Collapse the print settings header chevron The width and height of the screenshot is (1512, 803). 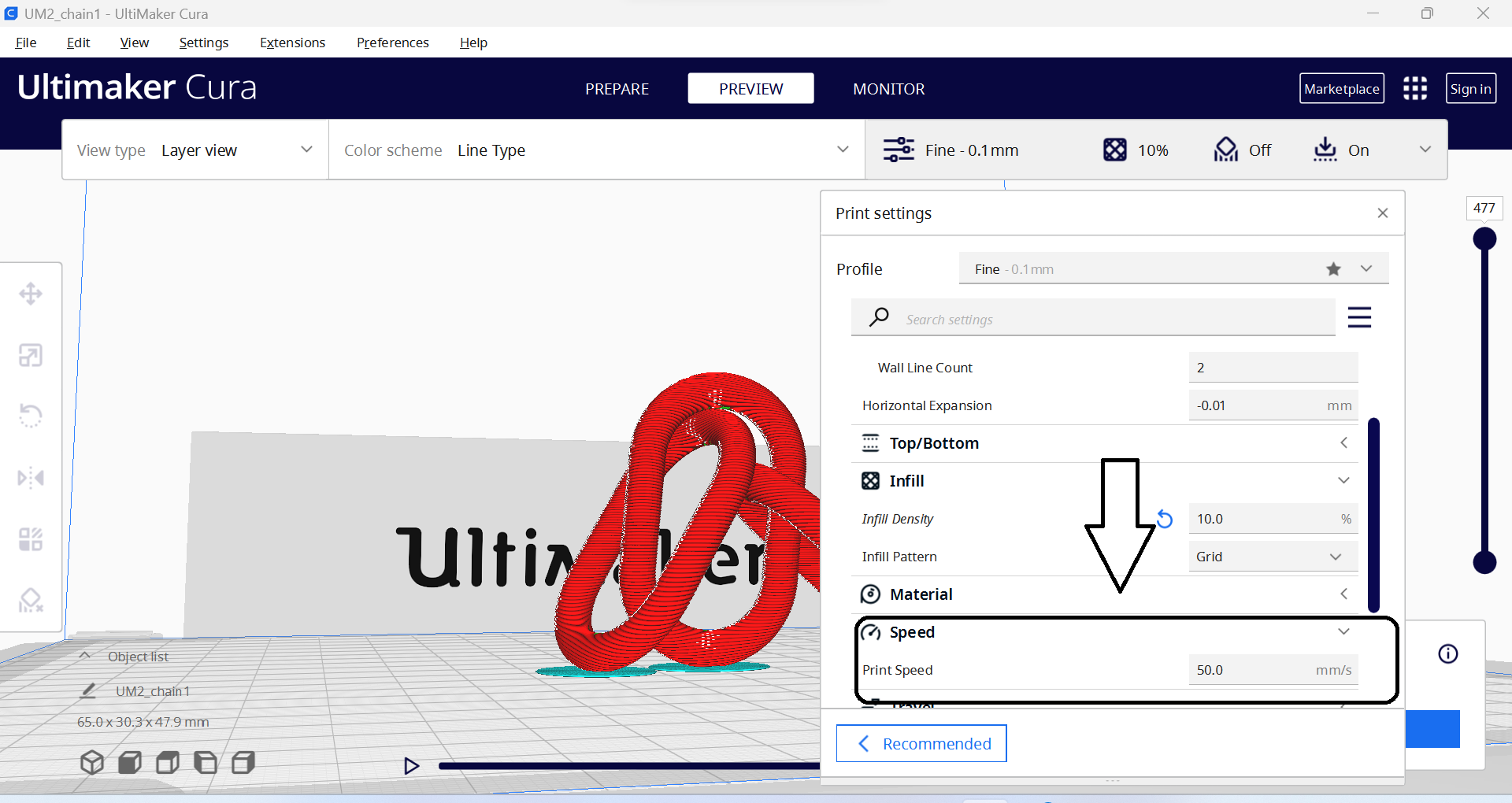[1425, 150]
